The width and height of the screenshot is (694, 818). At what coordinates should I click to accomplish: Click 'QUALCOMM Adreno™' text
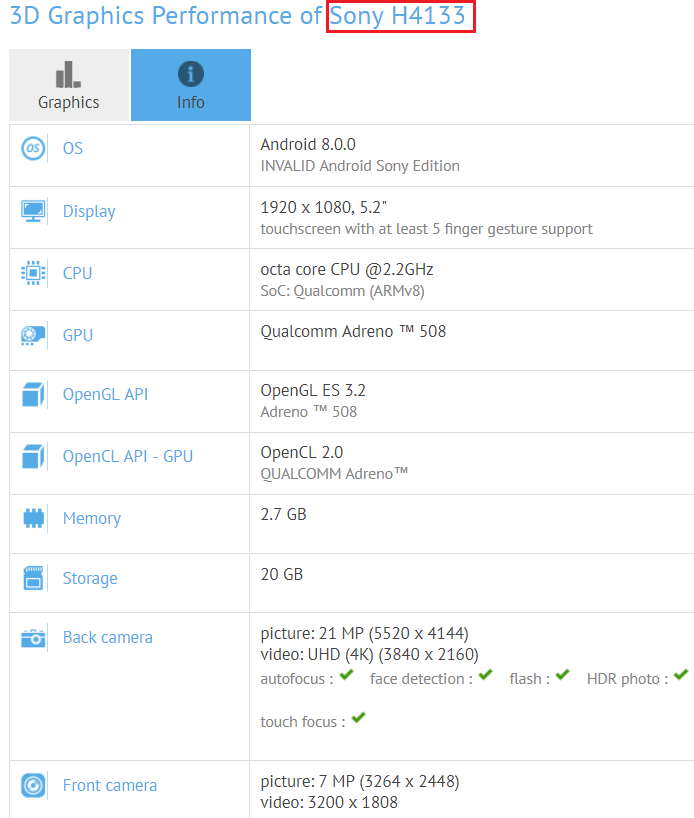(x=334, y=474)
